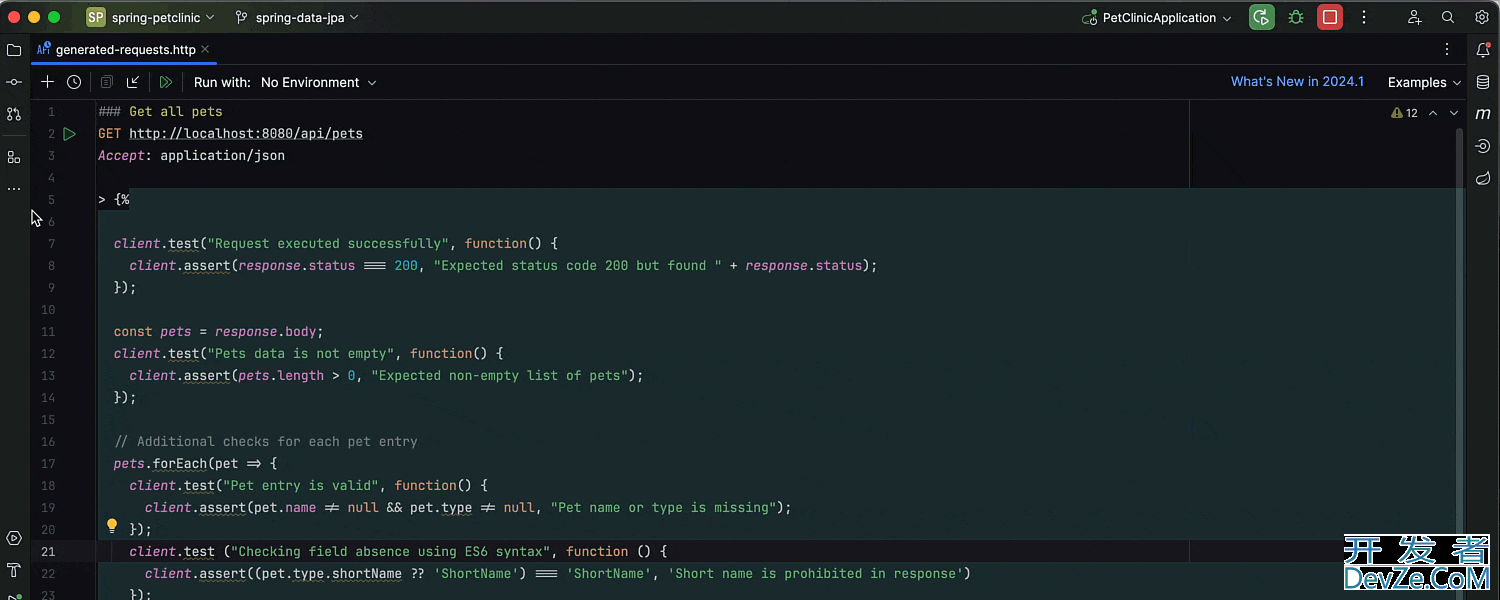Open What's New in 2024.1 link
This screenshot has width=1500, height=600.
tap(1297, 82)
